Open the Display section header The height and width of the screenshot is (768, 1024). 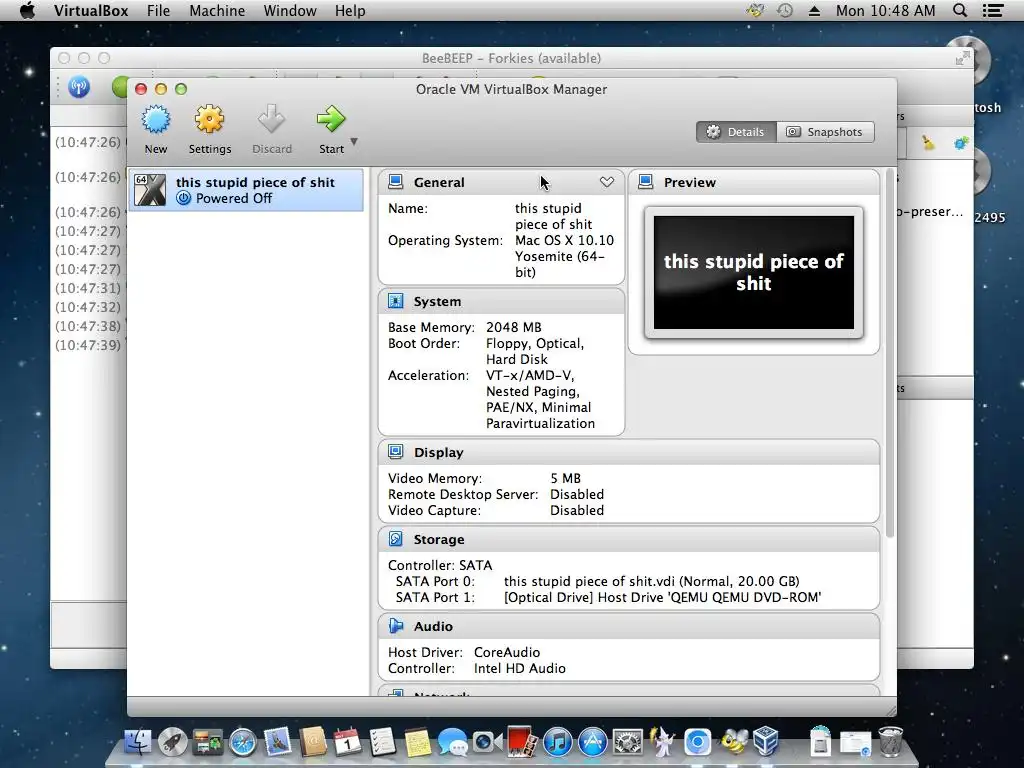(x=438, y=452)
